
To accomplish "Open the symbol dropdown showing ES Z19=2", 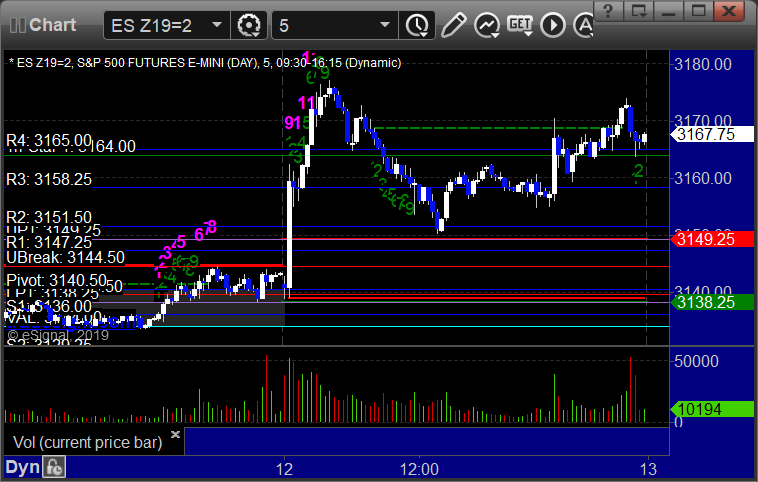I will click(x=166, y=25).
